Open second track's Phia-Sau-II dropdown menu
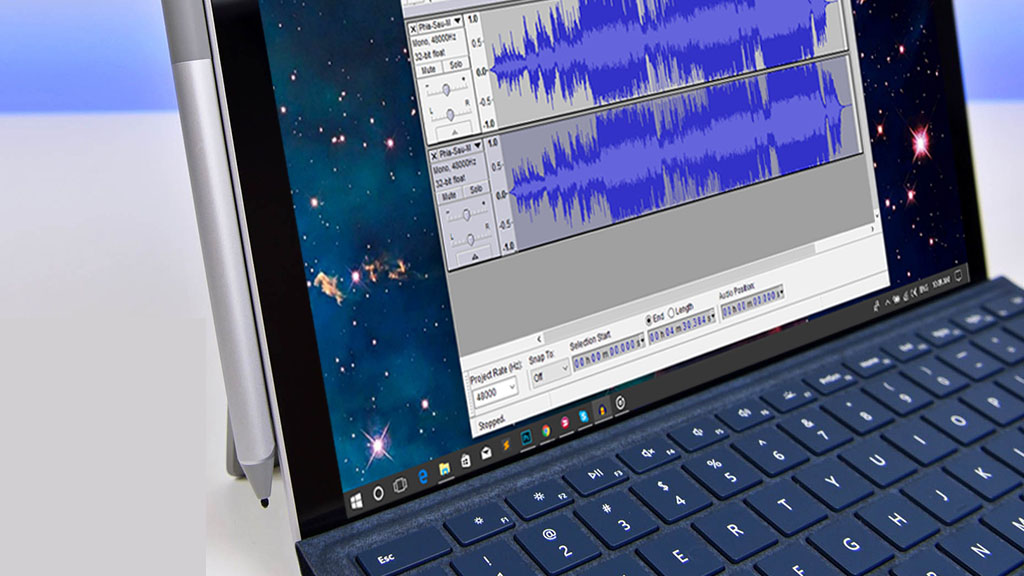Viewport: 1024px width, 576px height. (478, 146)
